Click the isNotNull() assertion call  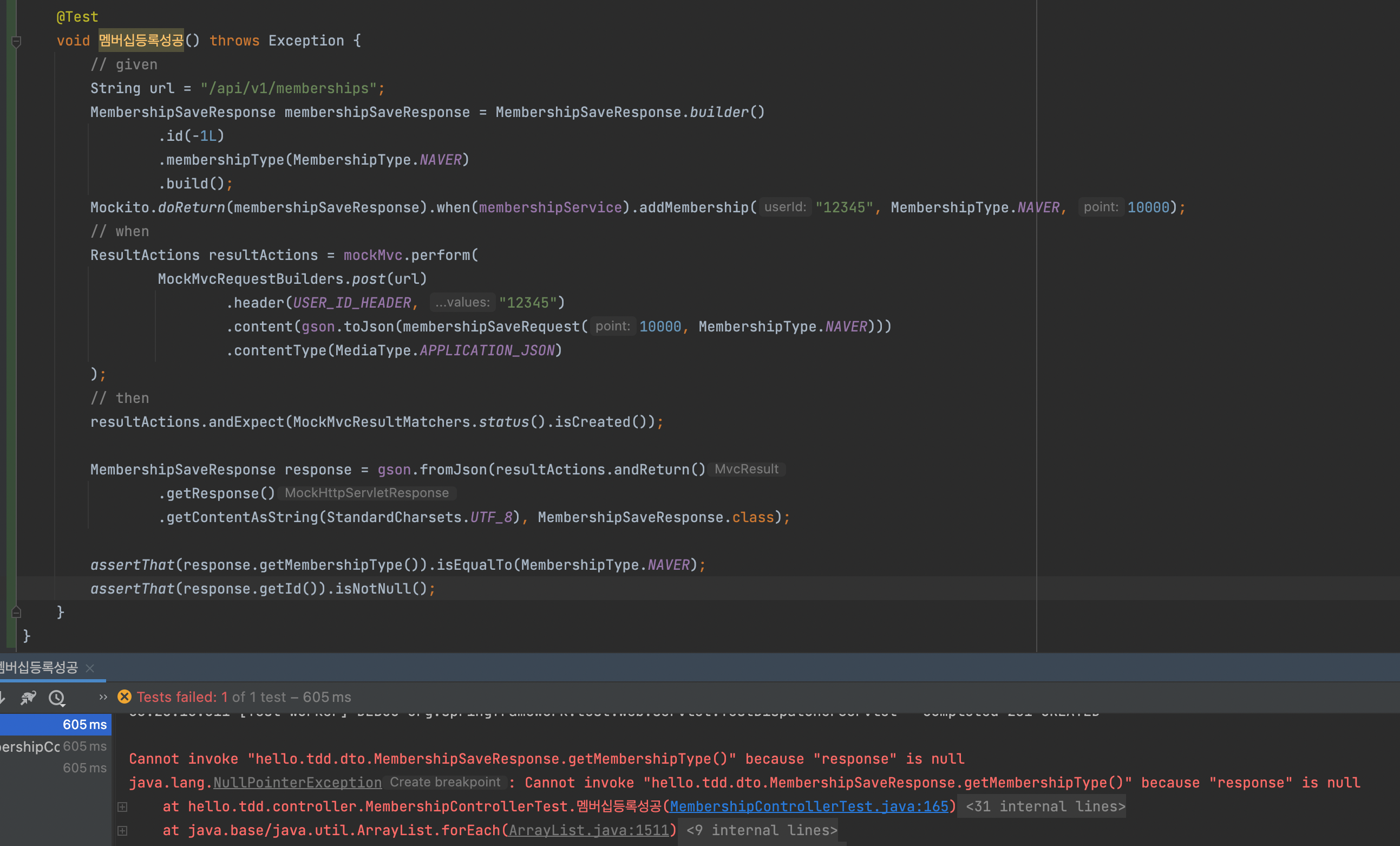[x=381, y=588]
